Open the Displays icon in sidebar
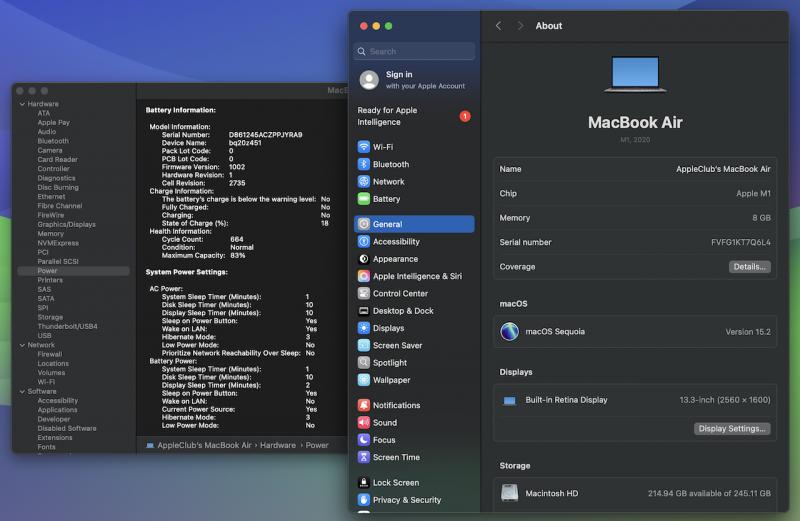800x521 pixels. [x=363, y=328]
